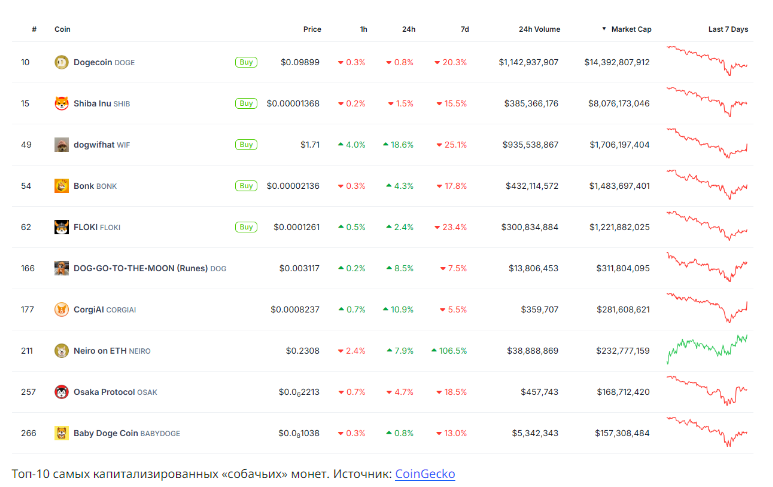Open the FLOKI coin name link

coord(97,227)
